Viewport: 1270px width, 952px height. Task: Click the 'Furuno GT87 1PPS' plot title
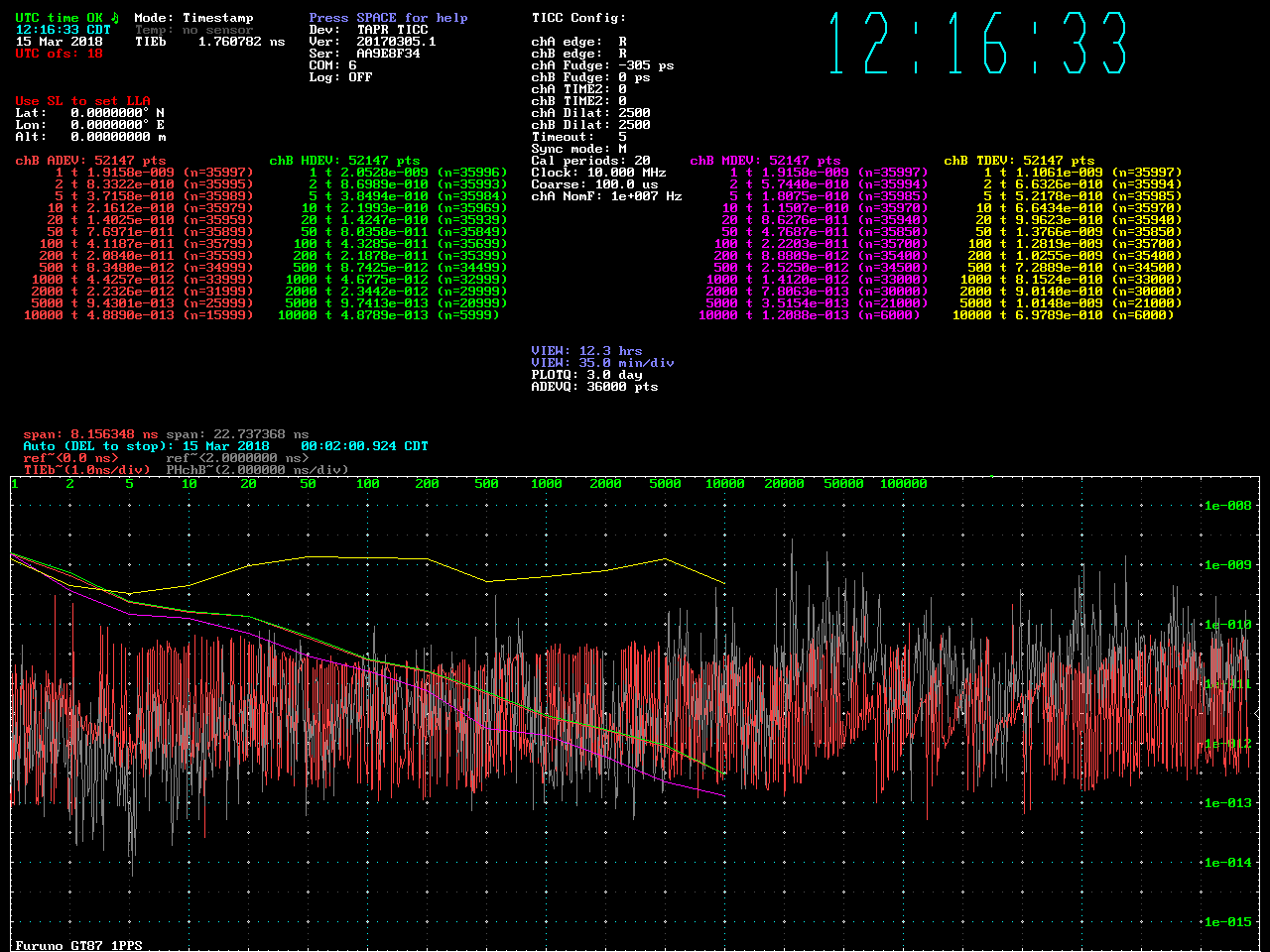78,945
